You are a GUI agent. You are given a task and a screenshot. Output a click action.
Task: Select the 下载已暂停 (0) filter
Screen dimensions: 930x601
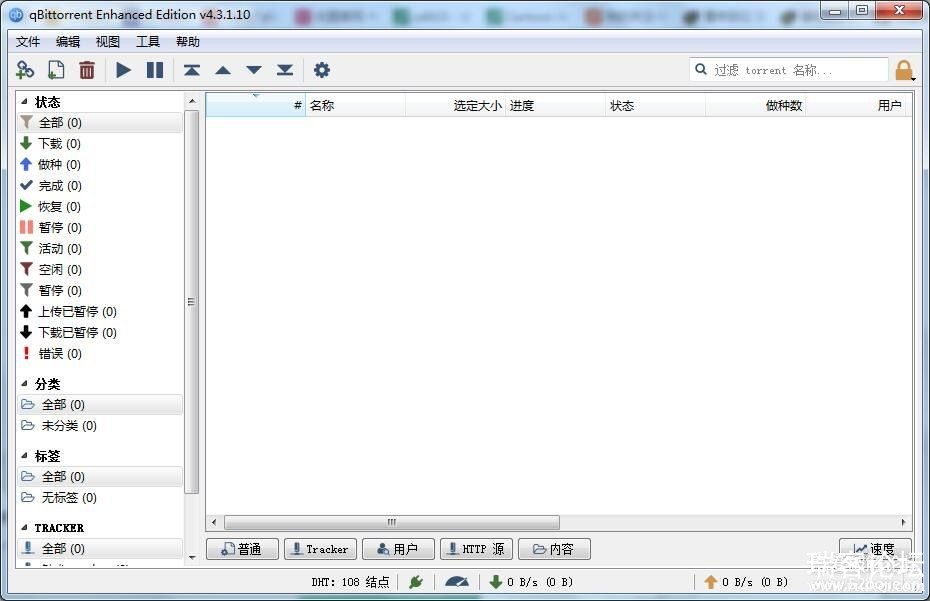100,332
